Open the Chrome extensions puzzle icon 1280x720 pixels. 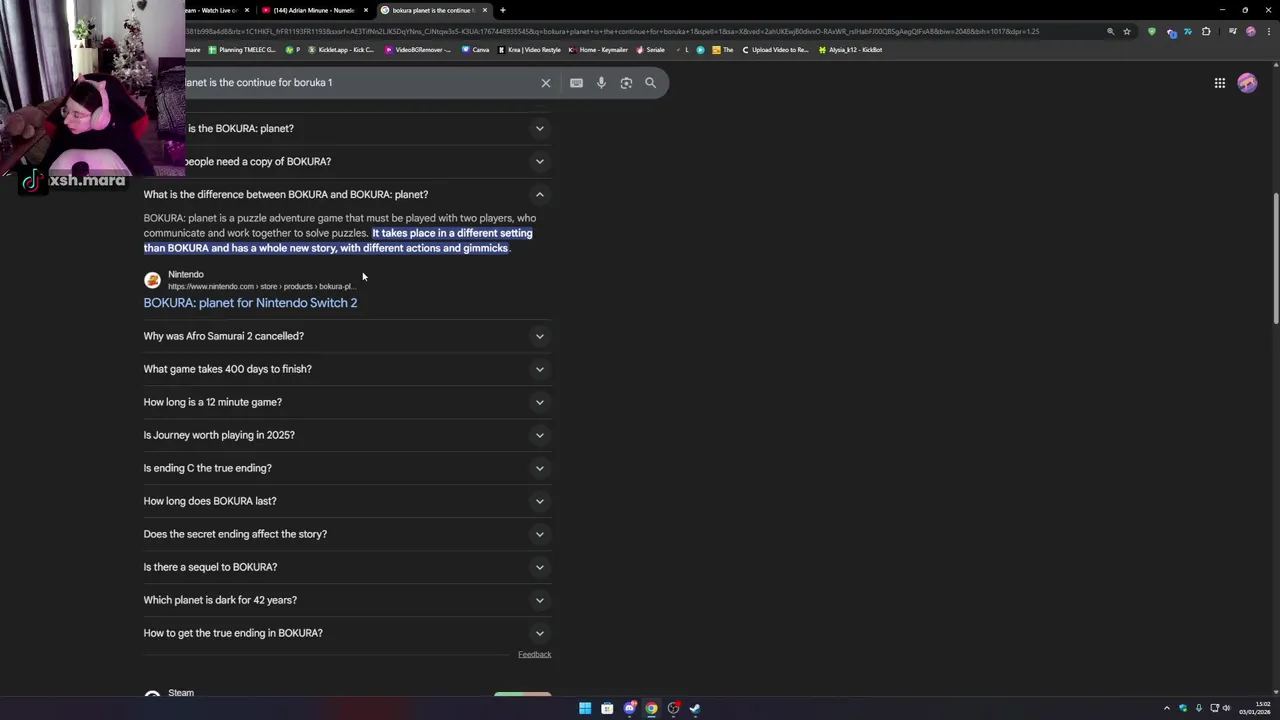pyautogui.click(x=1206, y=31)
